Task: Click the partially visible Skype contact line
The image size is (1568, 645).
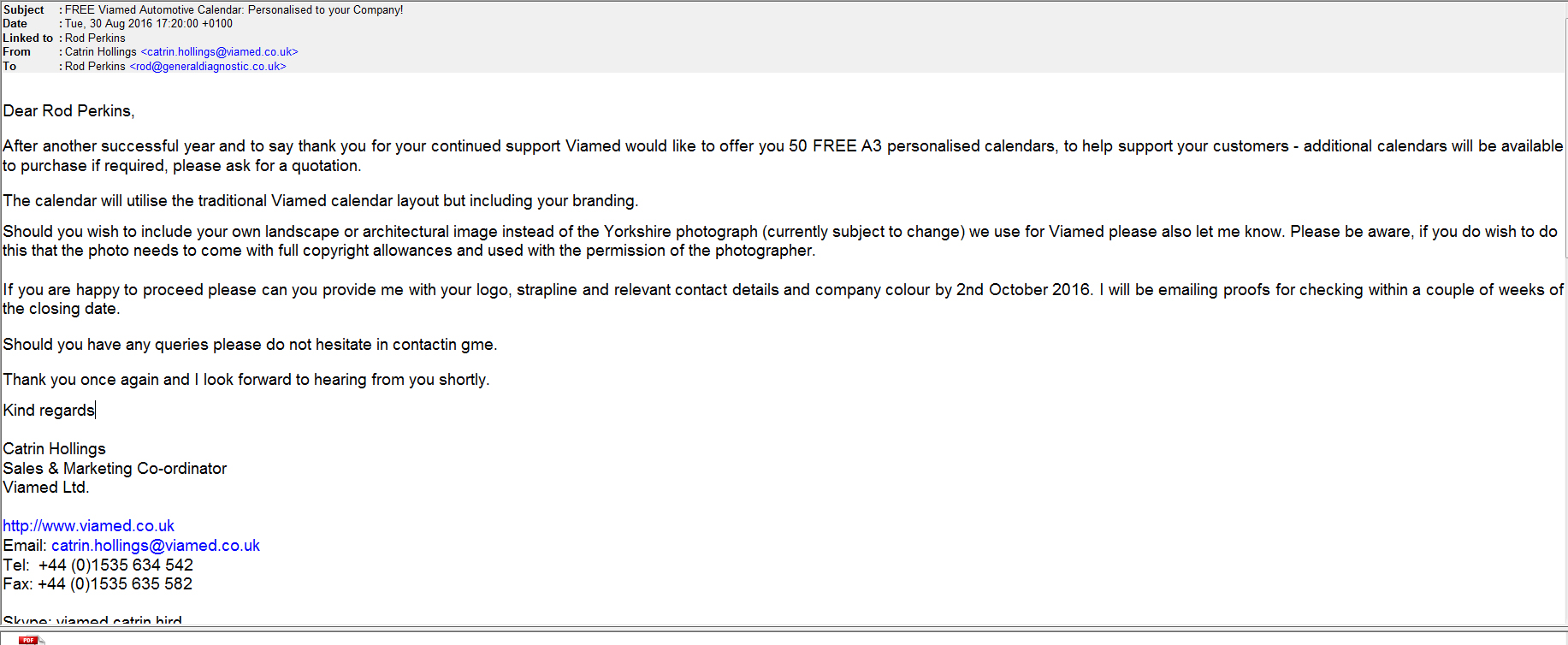Action: pos(92,620)
